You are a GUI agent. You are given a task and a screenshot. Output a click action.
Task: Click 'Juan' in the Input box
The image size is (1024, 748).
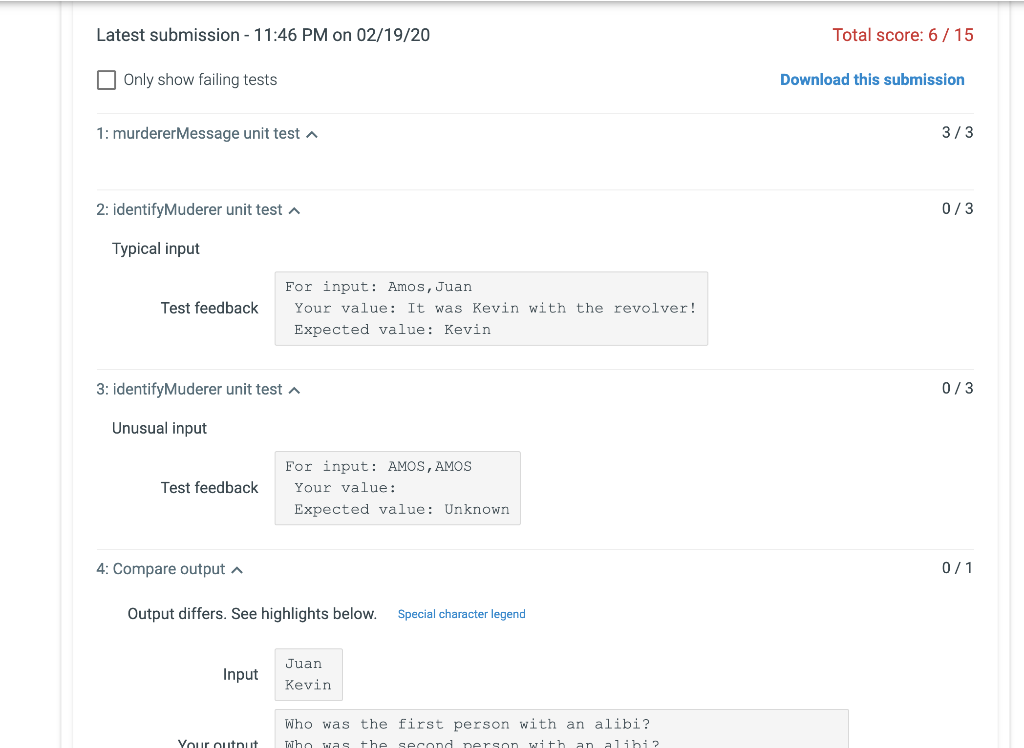click(x=303, y=664)
